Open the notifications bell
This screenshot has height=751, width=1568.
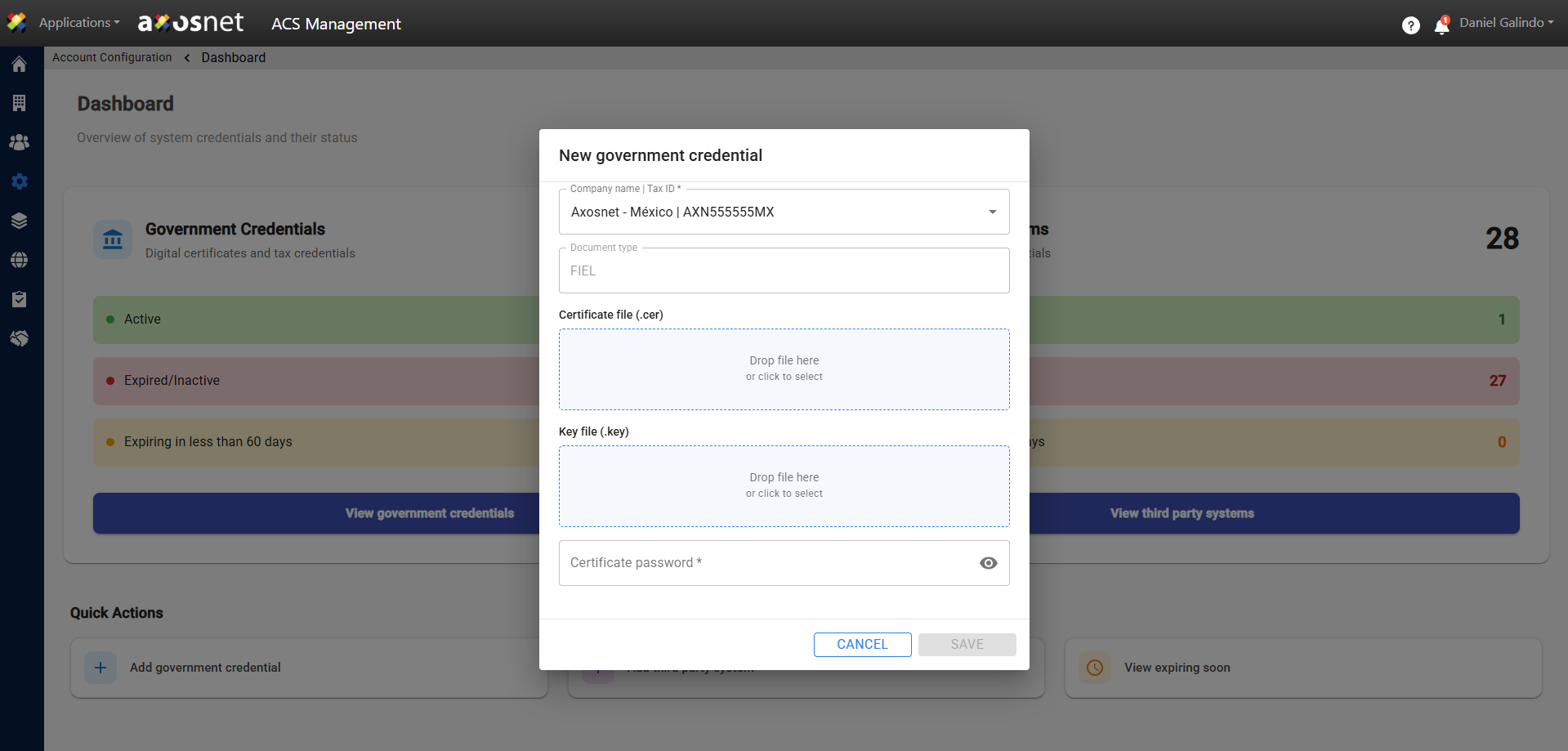[1441, 26]
